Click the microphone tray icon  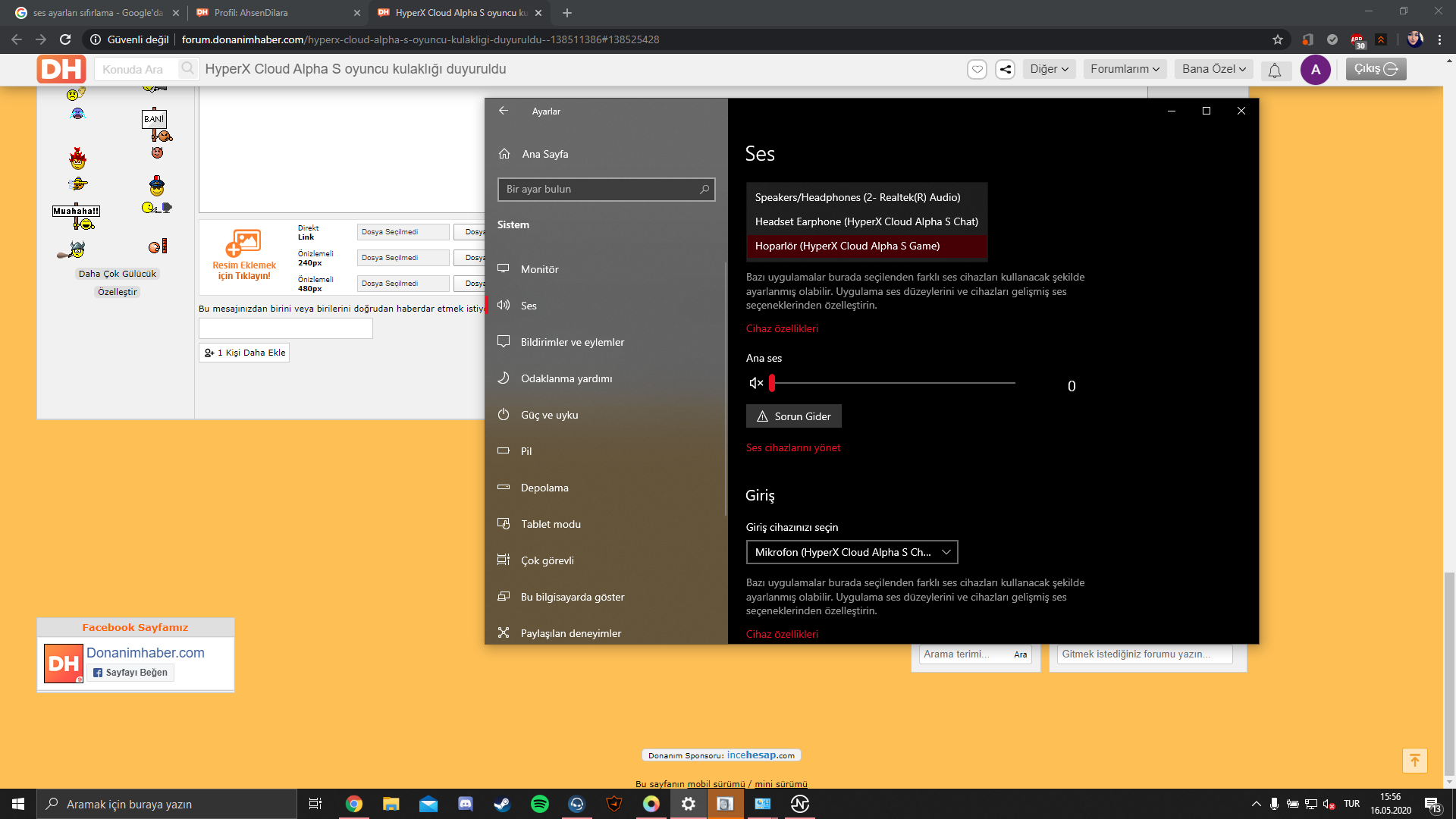click(x=1274, y=804)
